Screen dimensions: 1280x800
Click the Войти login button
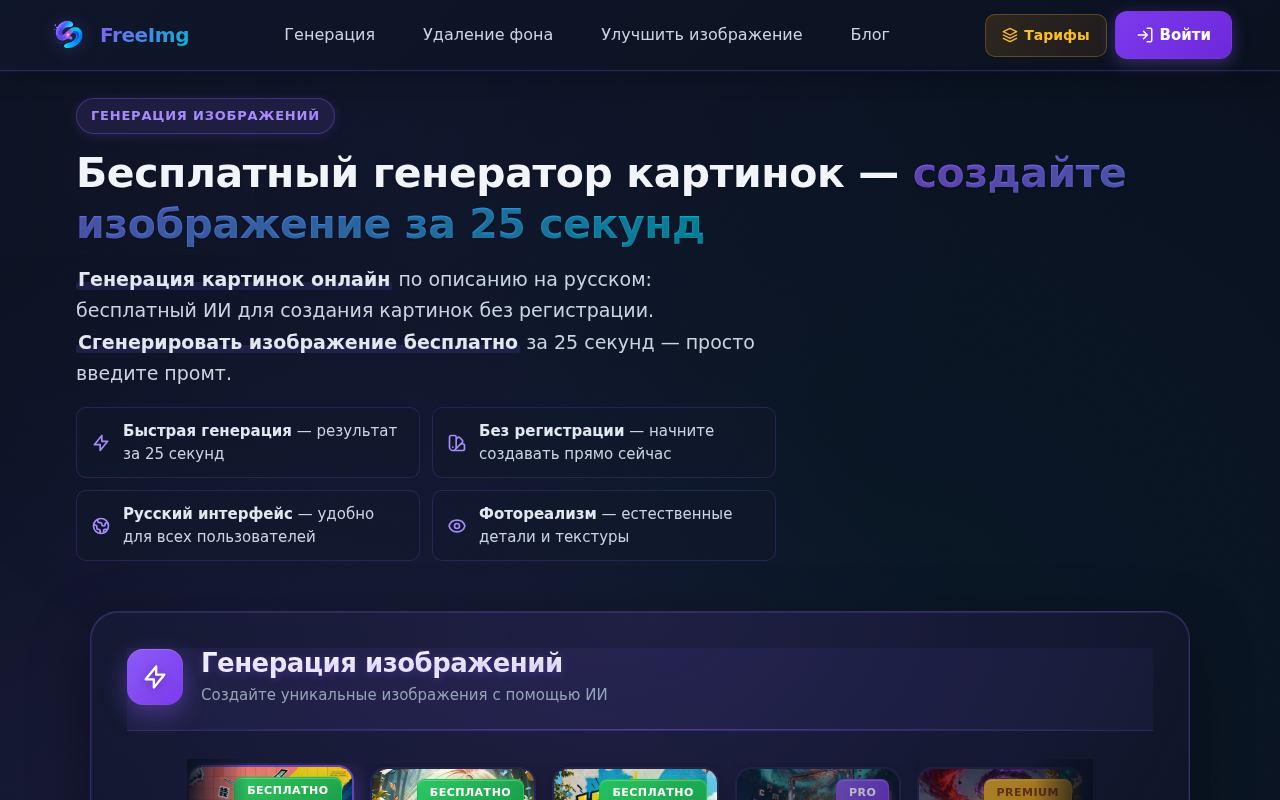pos(1173,35)
